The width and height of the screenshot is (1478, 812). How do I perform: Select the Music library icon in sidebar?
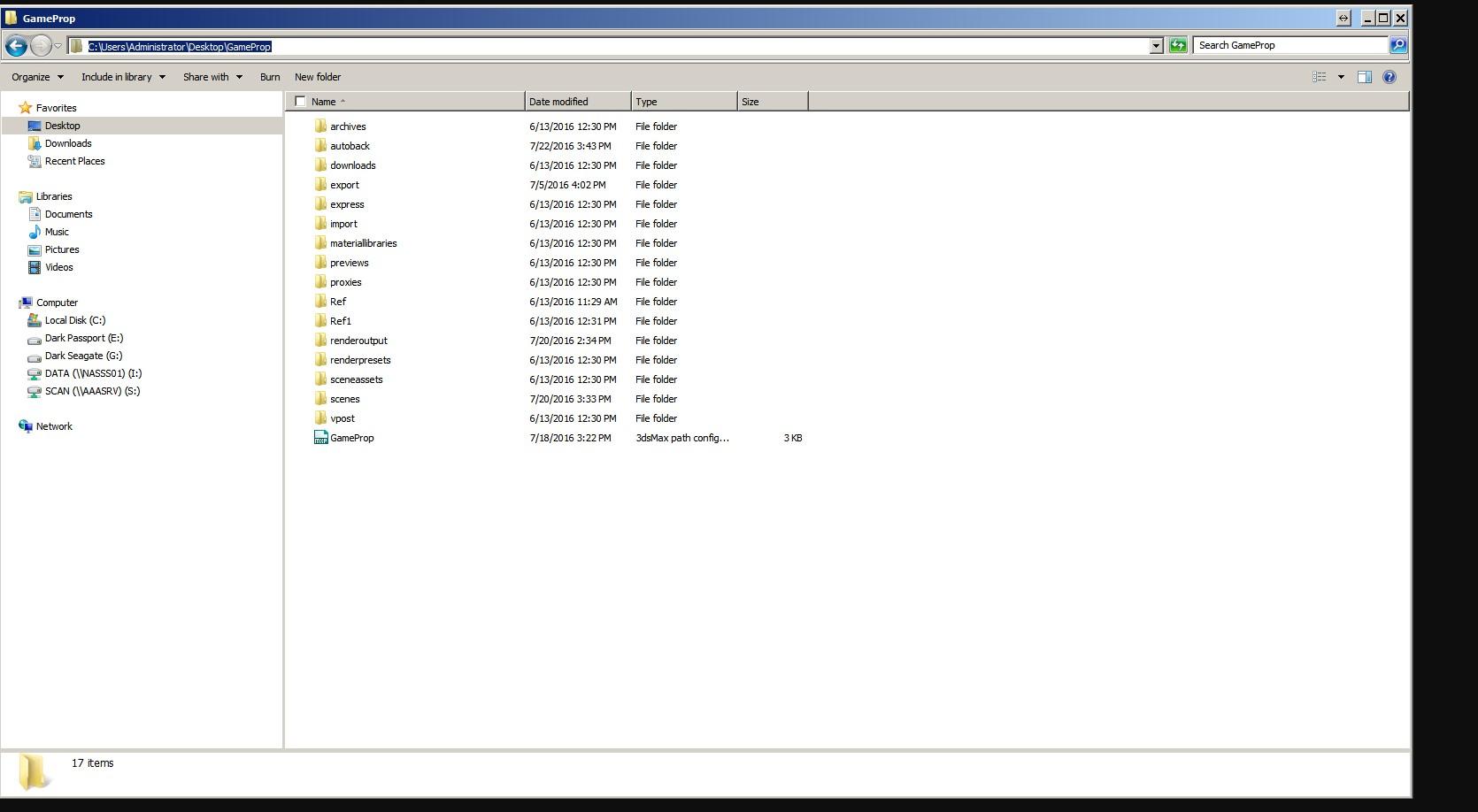click(x=36, y=232)
